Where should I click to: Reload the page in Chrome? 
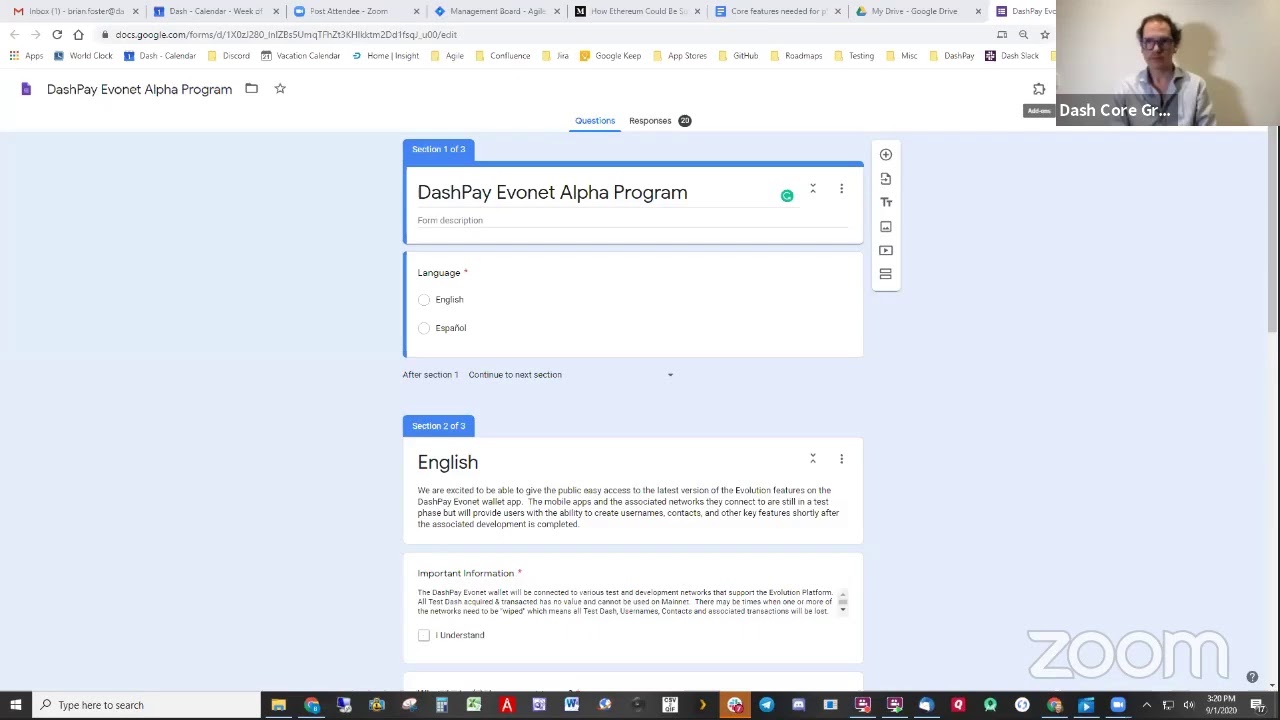(x=57, y=34)
